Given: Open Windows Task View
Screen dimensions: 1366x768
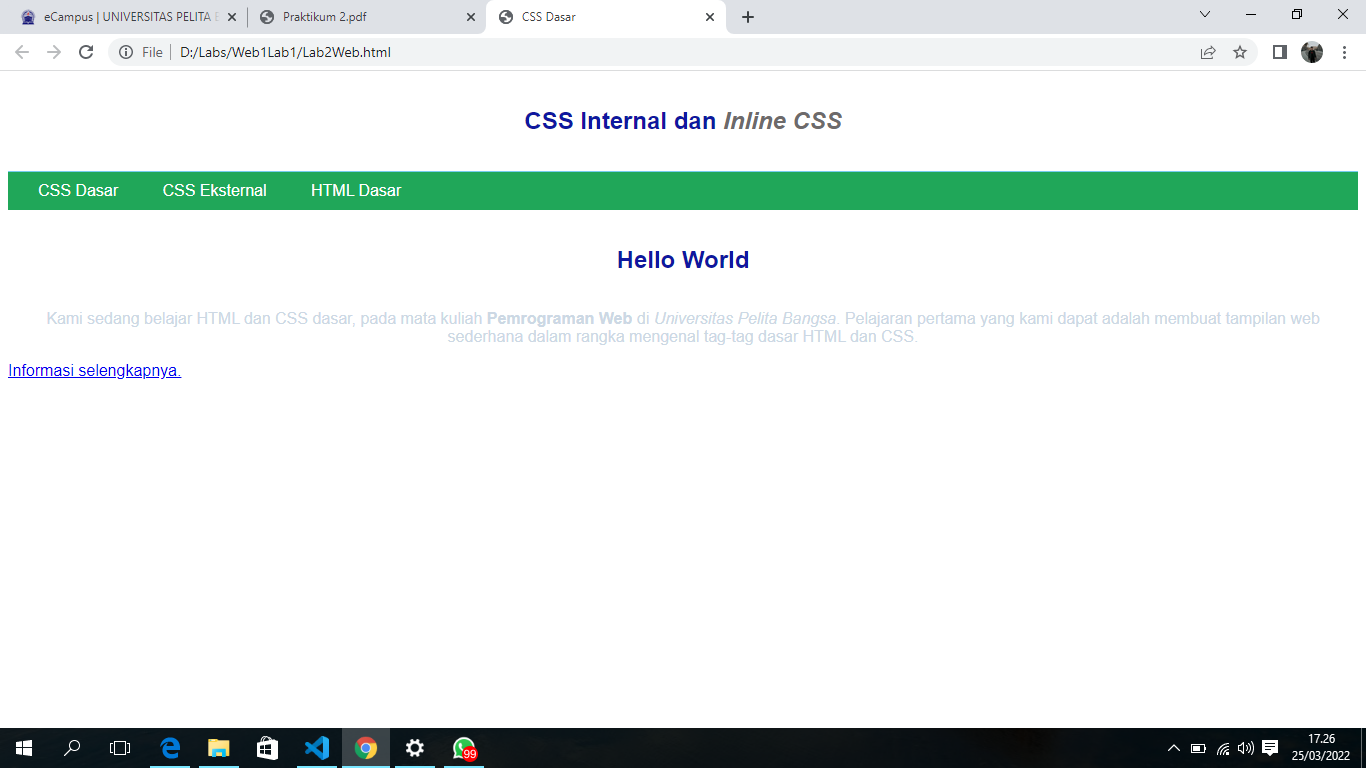Looking at the screenshot, I should 119,747.
